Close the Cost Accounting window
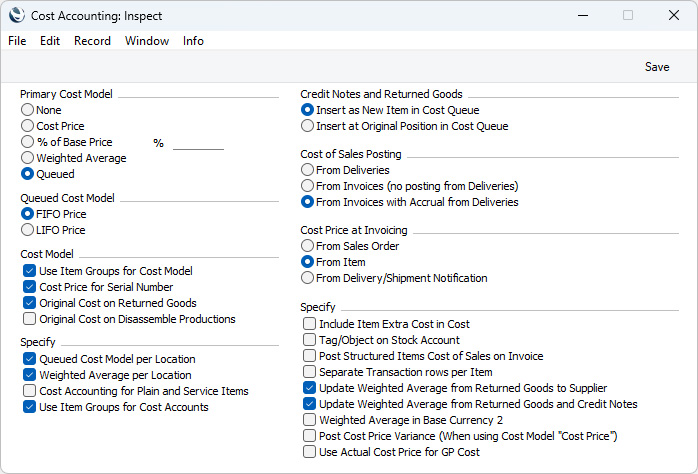 tap(674, 15)
